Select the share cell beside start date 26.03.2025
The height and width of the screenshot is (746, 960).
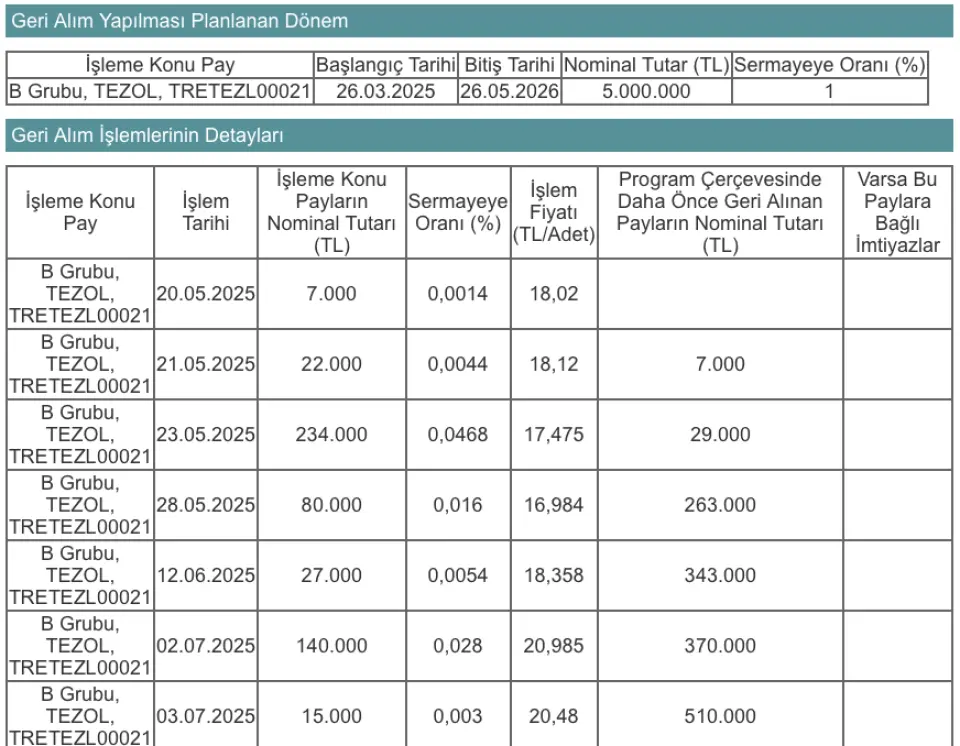click(160, 91)
